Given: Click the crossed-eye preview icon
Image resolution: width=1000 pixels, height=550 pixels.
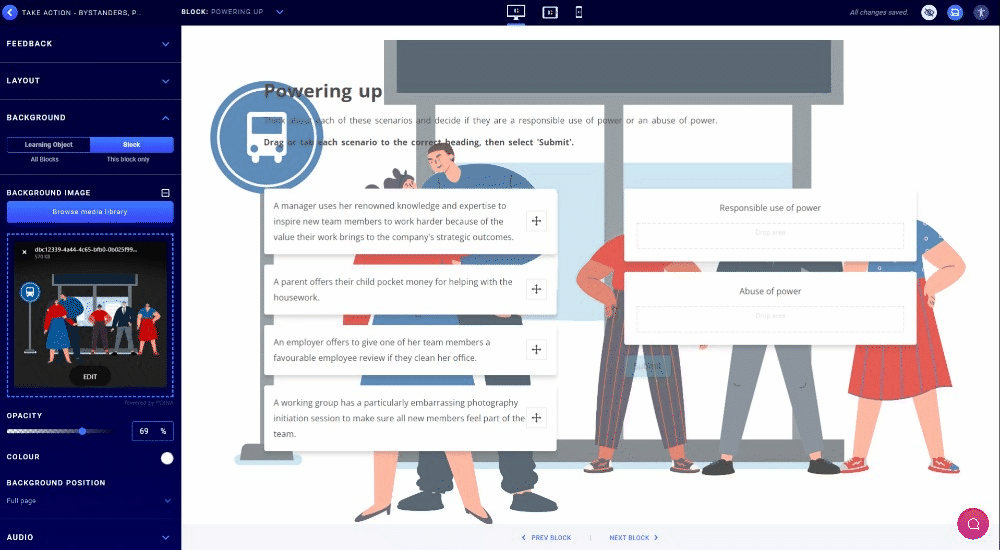Looking at the screenshot, I should (x=929, y=12).
